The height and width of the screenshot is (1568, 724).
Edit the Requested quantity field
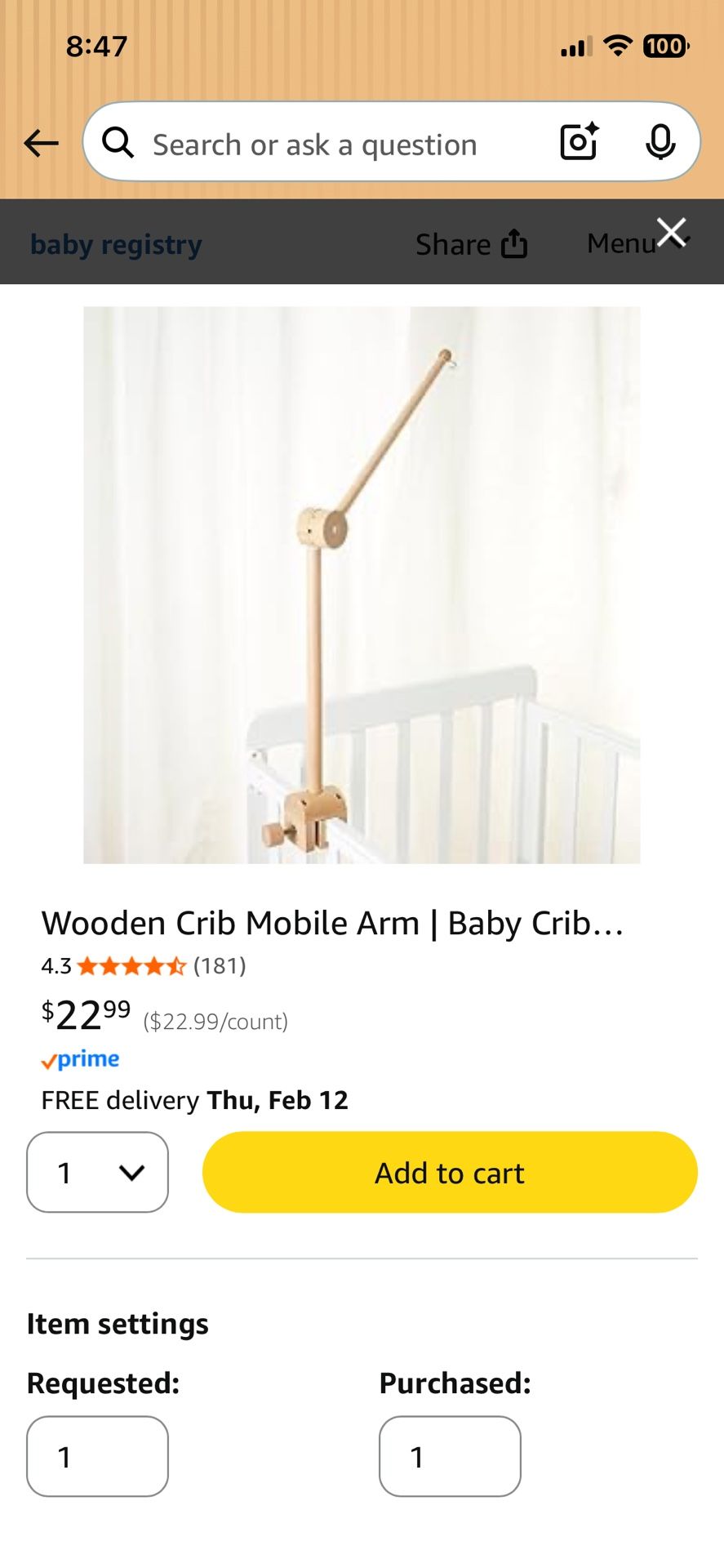(x=97, y=1456)
